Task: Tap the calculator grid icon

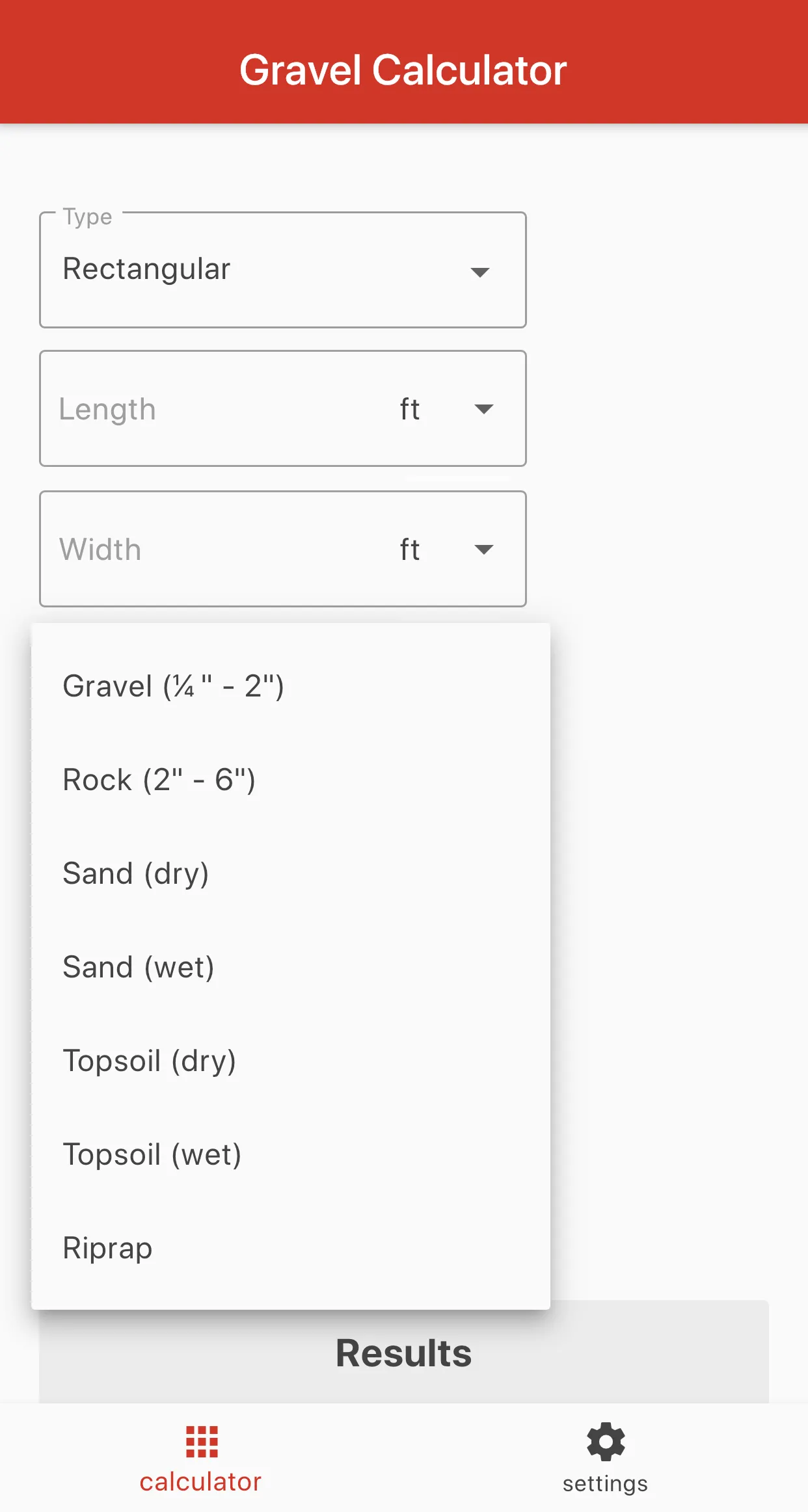Action: tap(202, 1442)
